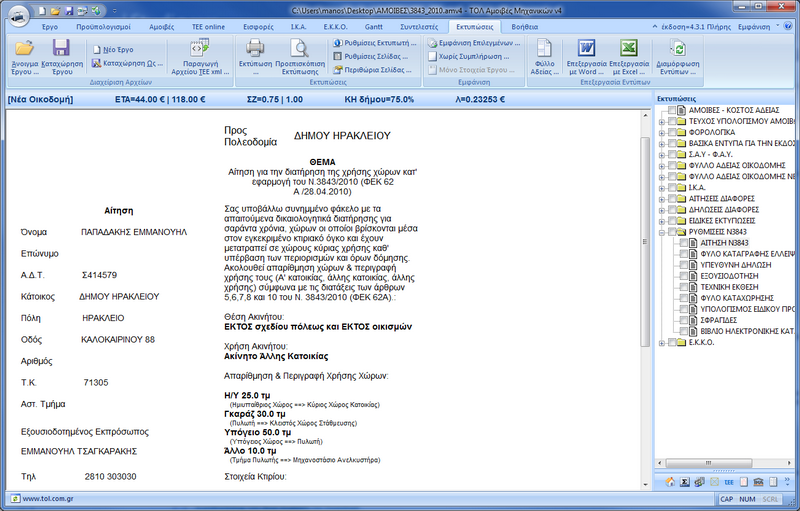Click Επεξεργασία με Excel icon
The image size is (800, 511).
pyautogui.click(x=629, y=50)
